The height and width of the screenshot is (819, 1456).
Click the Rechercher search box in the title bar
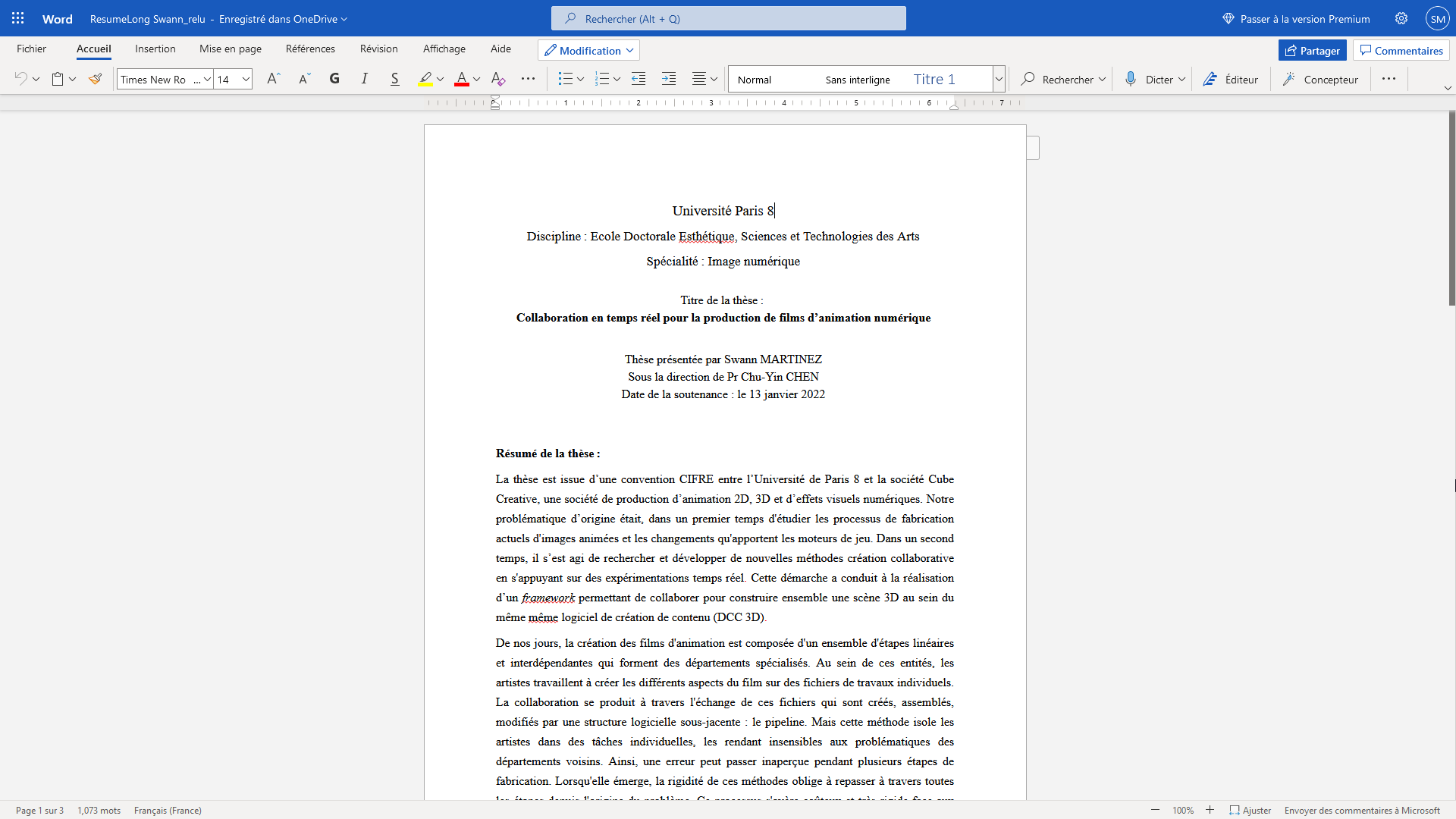[x=728, y=18]
